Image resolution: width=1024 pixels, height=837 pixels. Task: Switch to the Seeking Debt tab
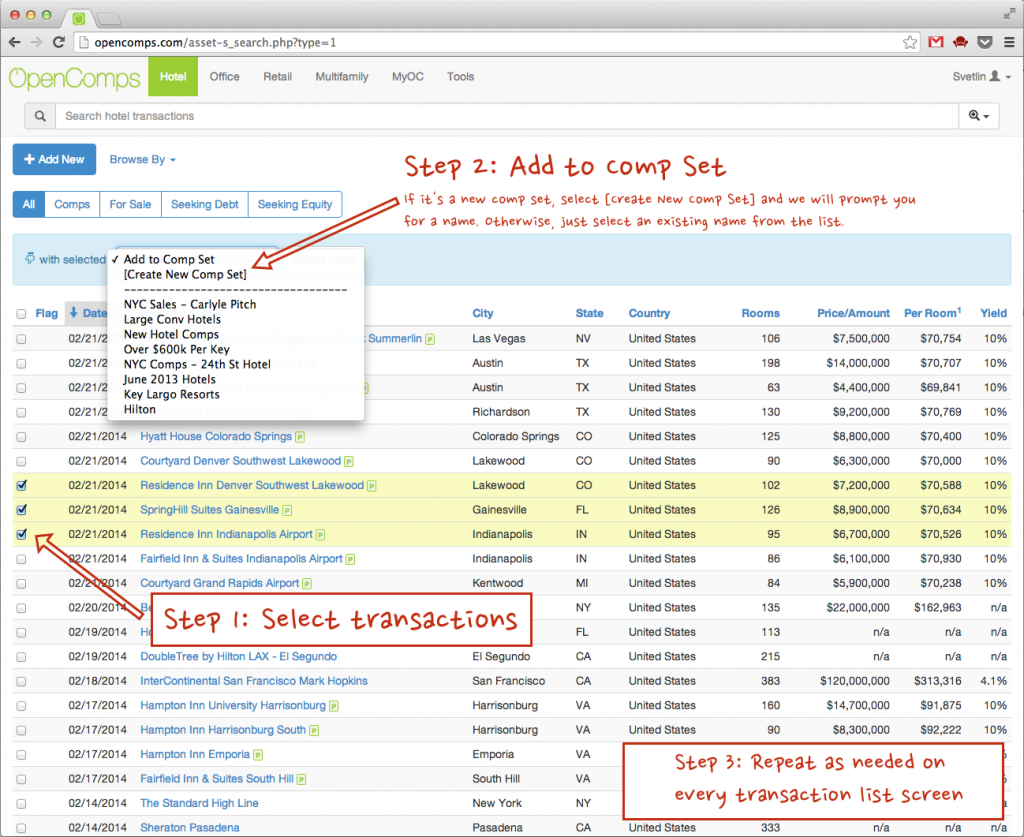204,204
